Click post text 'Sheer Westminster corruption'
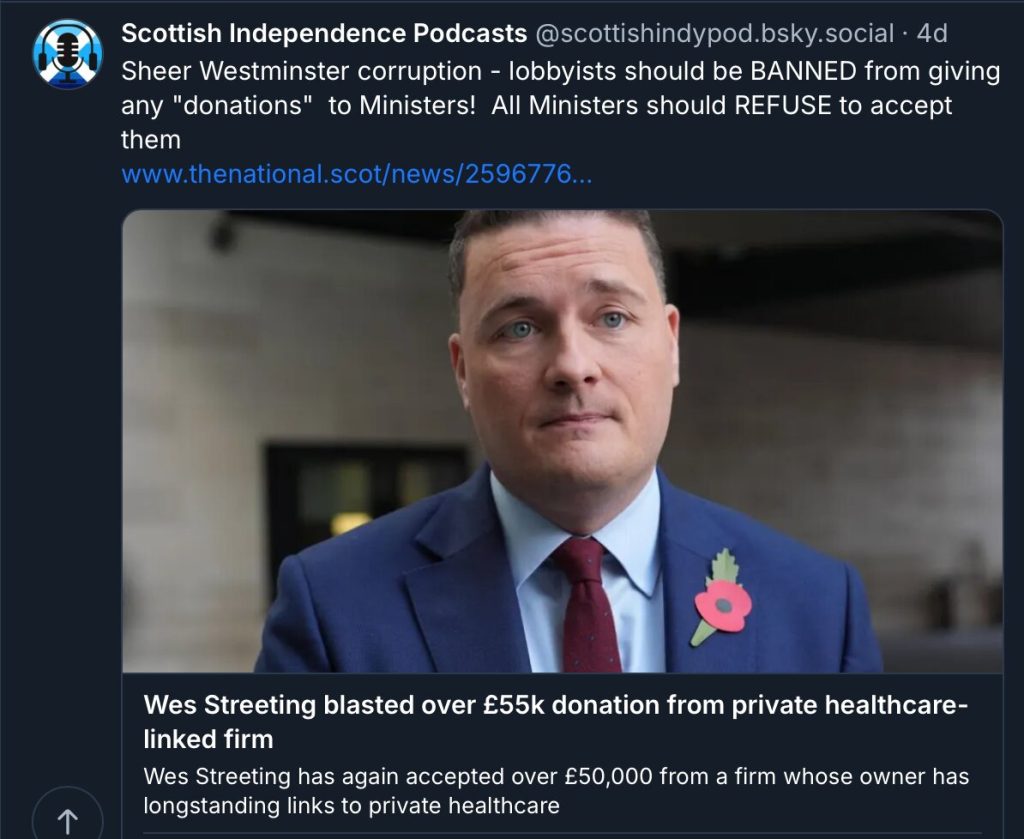The width and height of the screenshot is (1024, 839). [x=302, y=71]
